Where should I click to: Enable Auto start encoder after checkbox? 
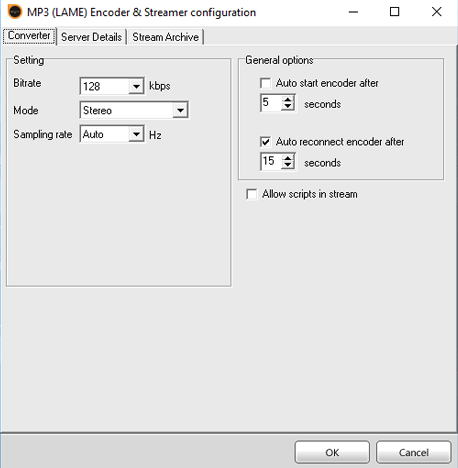coord(265,83)
